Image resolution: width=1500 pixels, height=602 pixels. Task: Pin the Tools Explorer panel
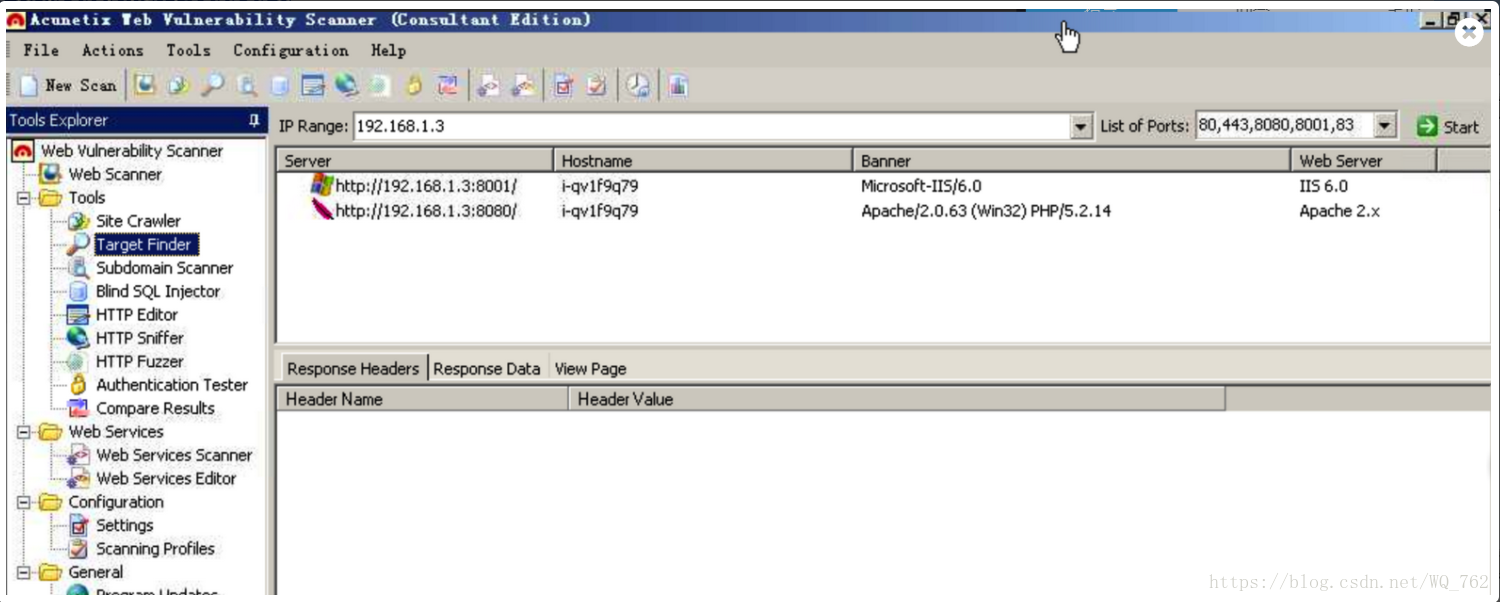point(254,120)
